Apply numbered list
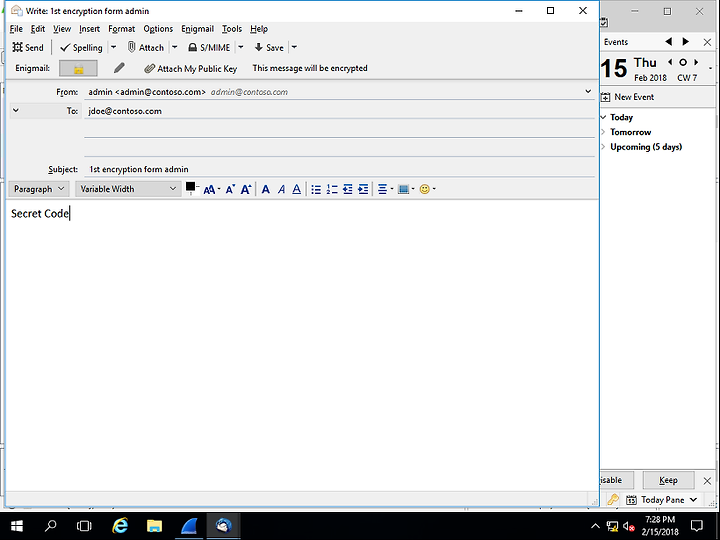720x540 pixels. 332,189
